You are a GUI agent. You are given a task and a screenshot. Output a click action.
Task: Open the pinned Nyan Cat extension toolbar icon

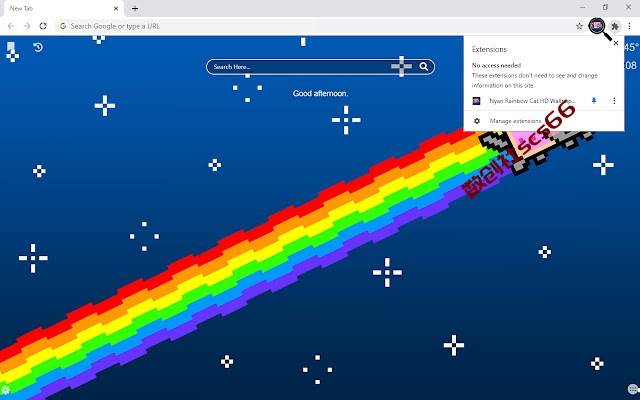click(597, 26)
